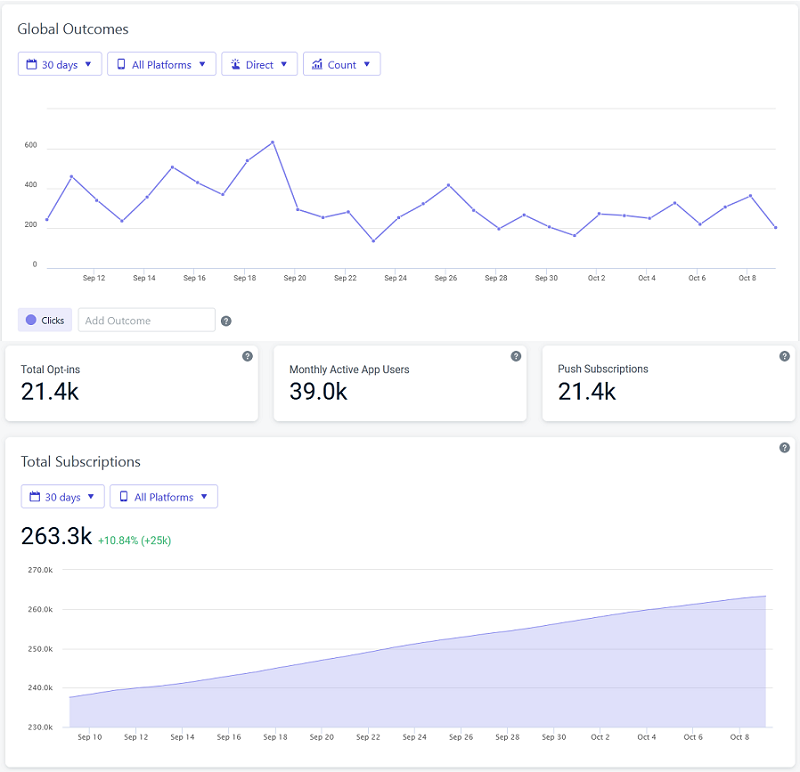Toggle the Clicks outcome chip
800x772 pixels.
pos(45,320)
